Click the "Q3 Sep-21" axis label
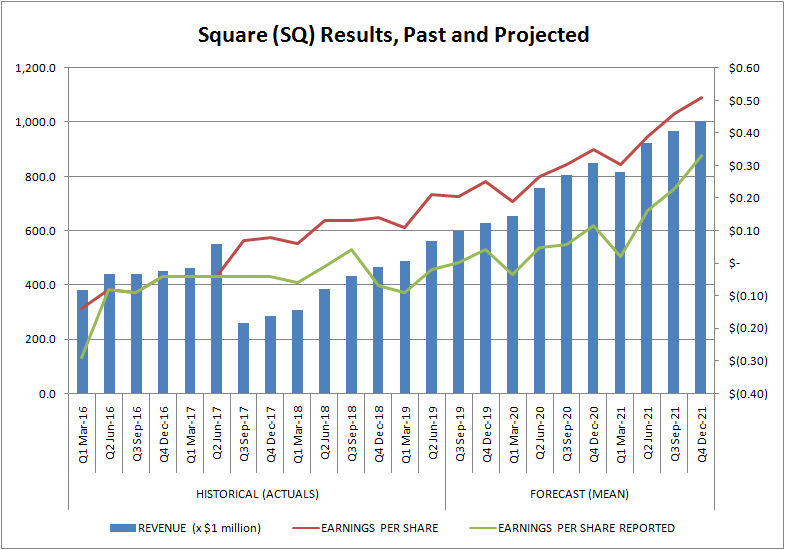 (674, 434)
